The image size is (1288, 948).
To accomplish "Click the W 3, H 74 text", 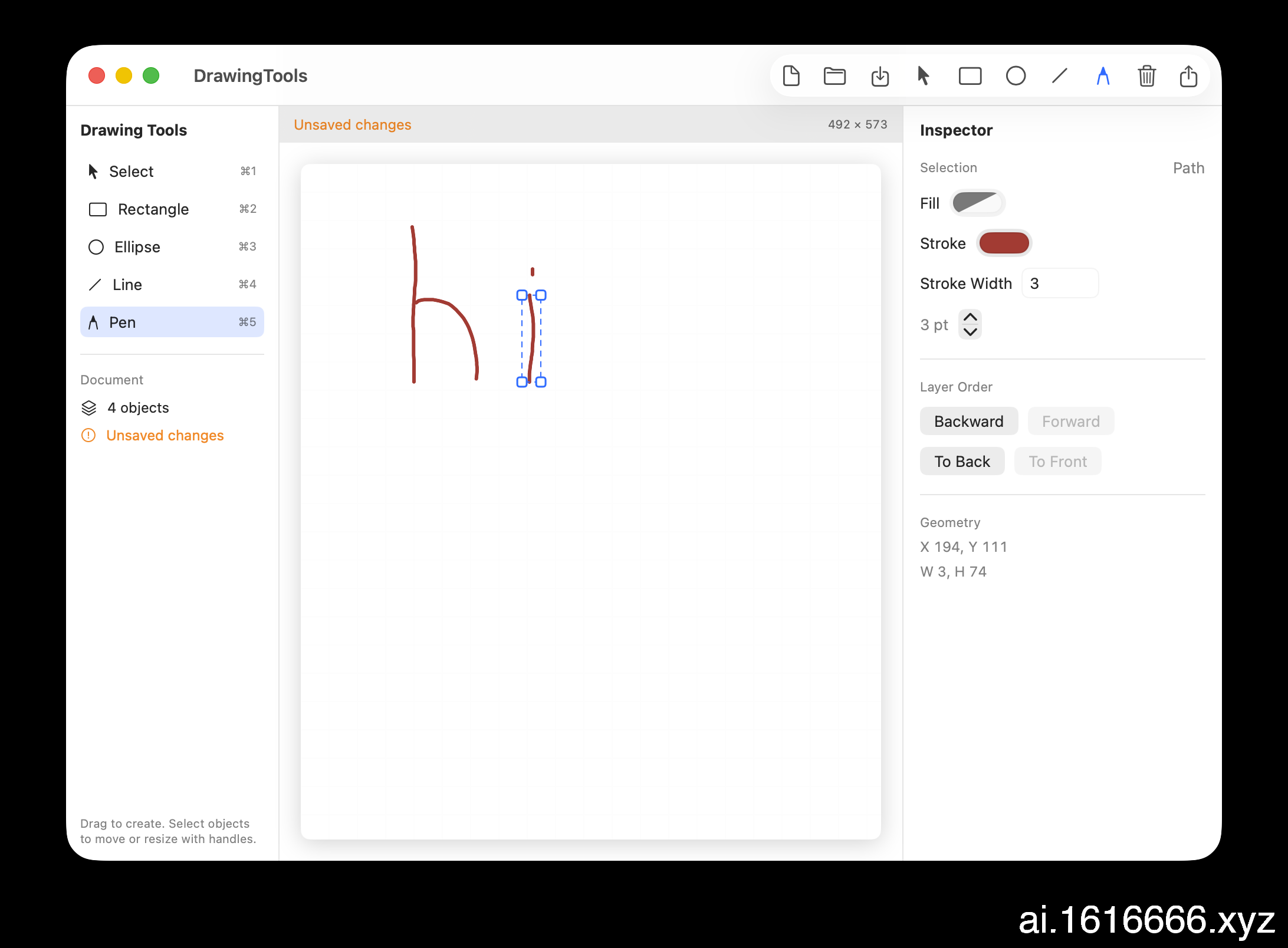I will coord(953,572).
